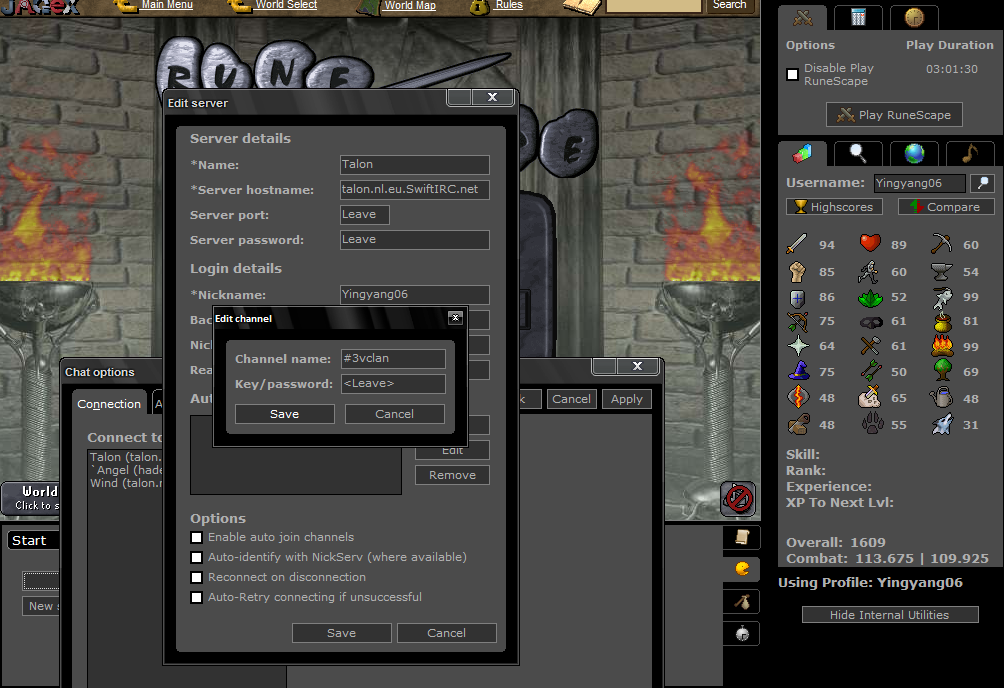Open the clock timer tab
The height and width of the screenshot is (688, 1004).
[914, 17]
